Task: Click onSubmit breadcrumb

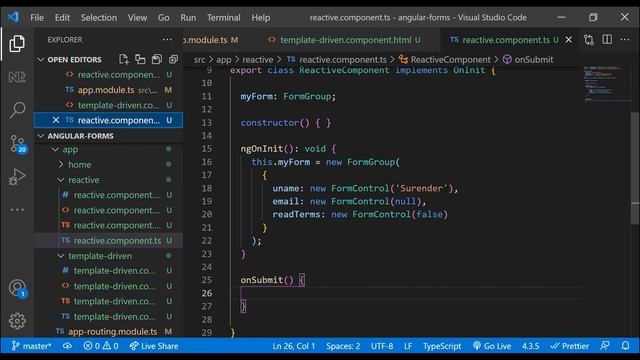Action: [x=533, y=60]
